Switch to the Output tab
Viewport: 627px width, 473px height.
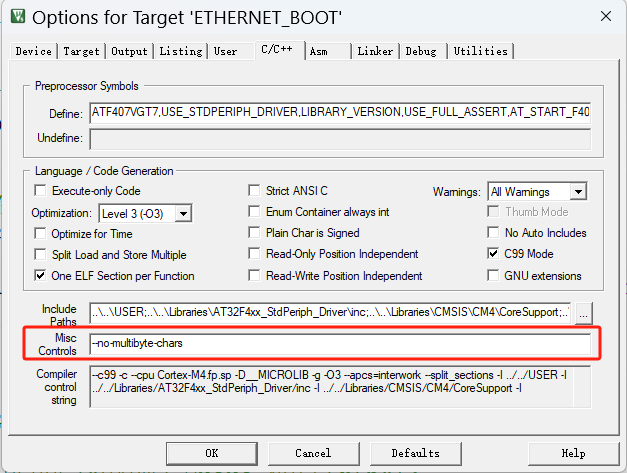129,52
